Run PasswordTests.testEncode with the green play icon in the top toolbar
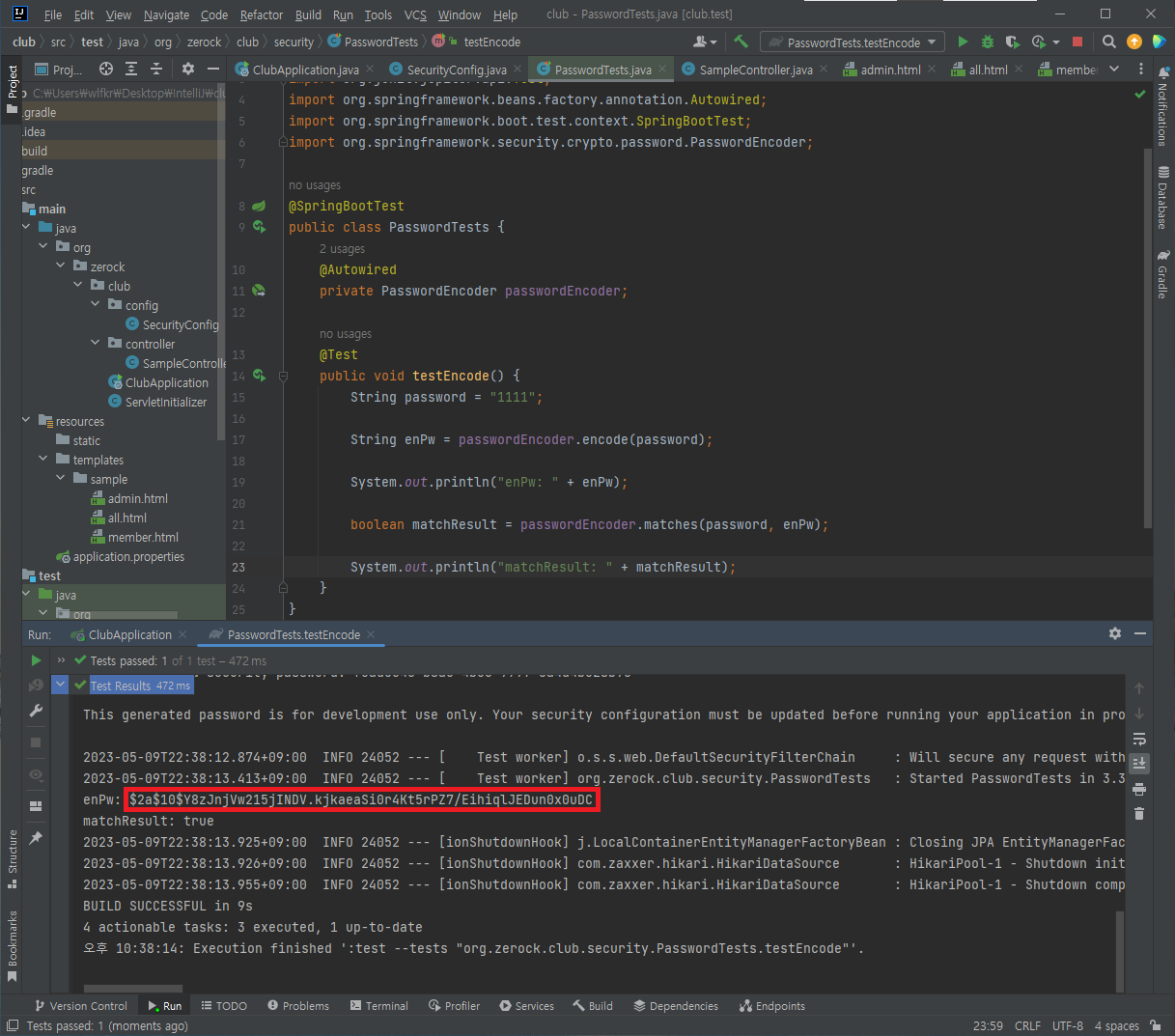Image resolution: width=1175 pixels, height=1036 pixels. coord(963,42)
